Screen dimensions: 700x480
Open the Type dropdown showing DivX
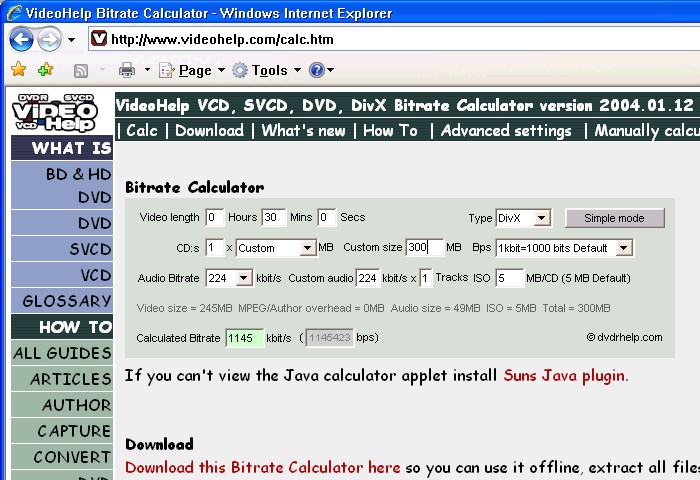[523, 218]
